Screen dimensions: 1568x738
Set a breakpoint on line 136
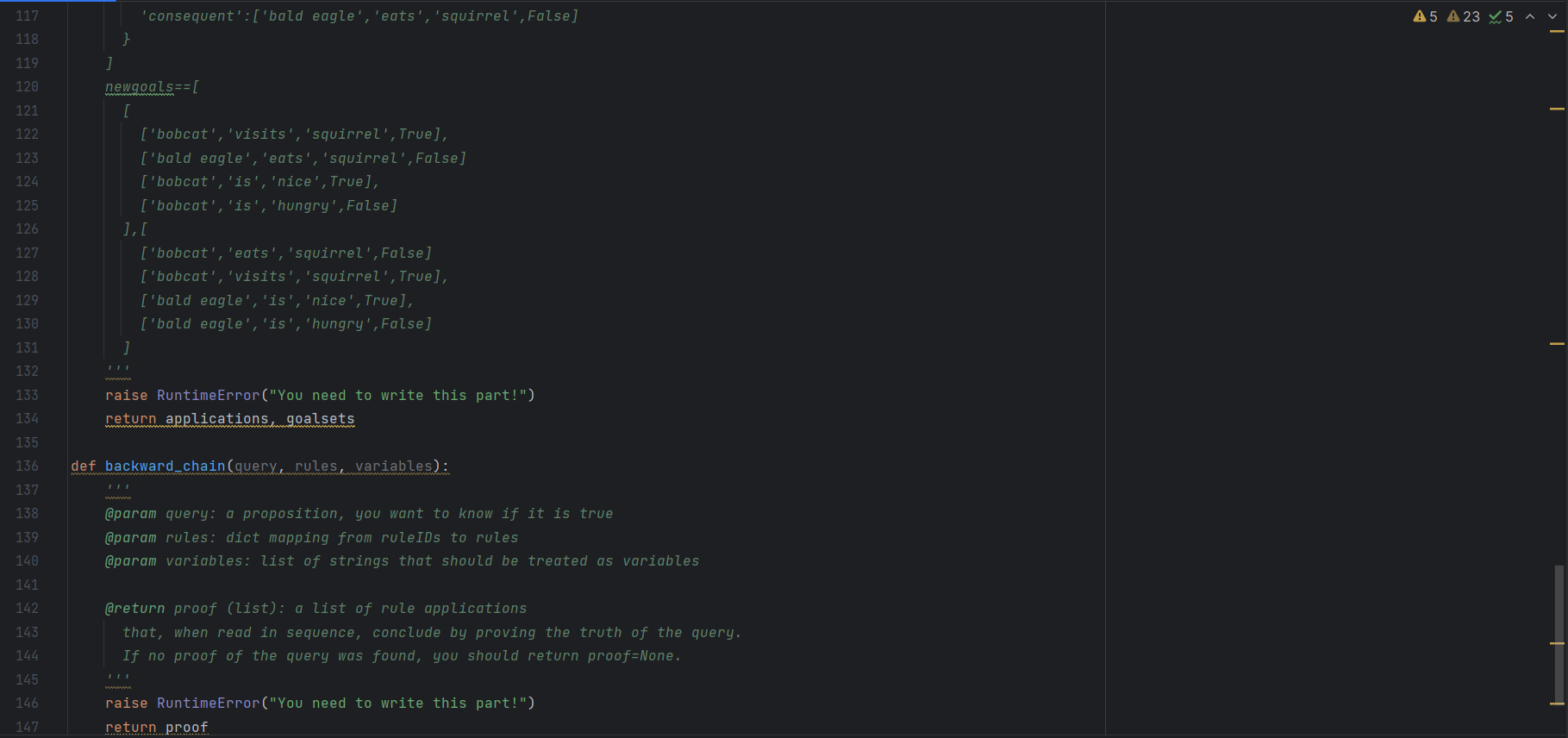[53, 466]
